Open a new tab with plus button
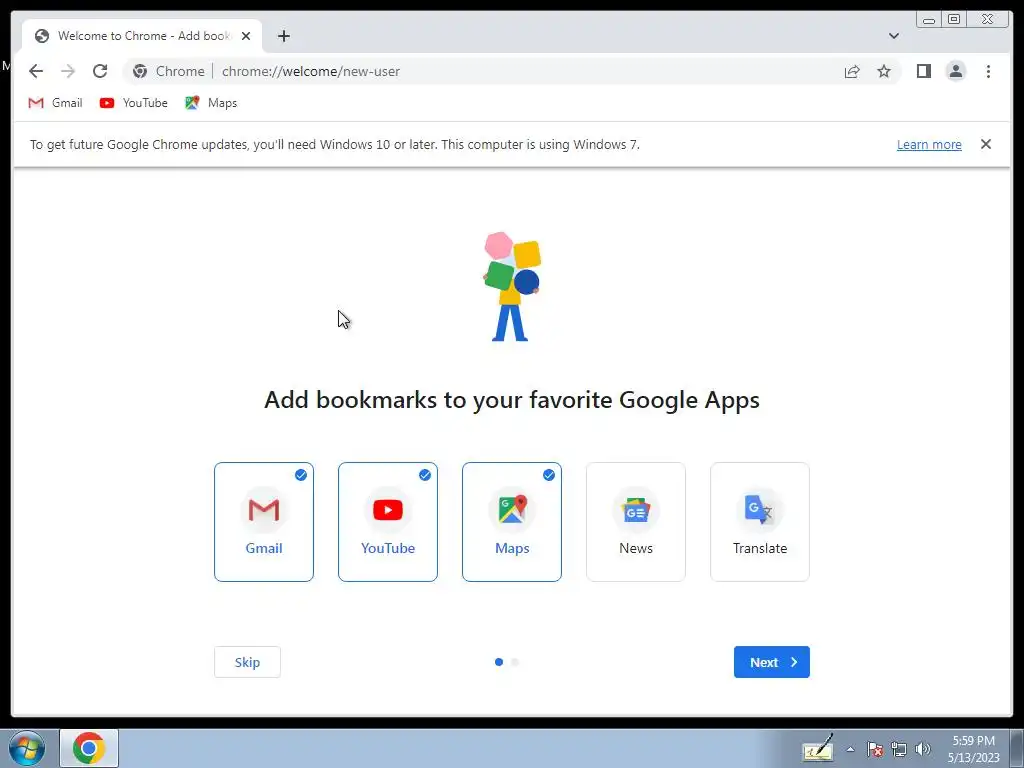This screenshot has height=768, width=1024. coord(283,36)
